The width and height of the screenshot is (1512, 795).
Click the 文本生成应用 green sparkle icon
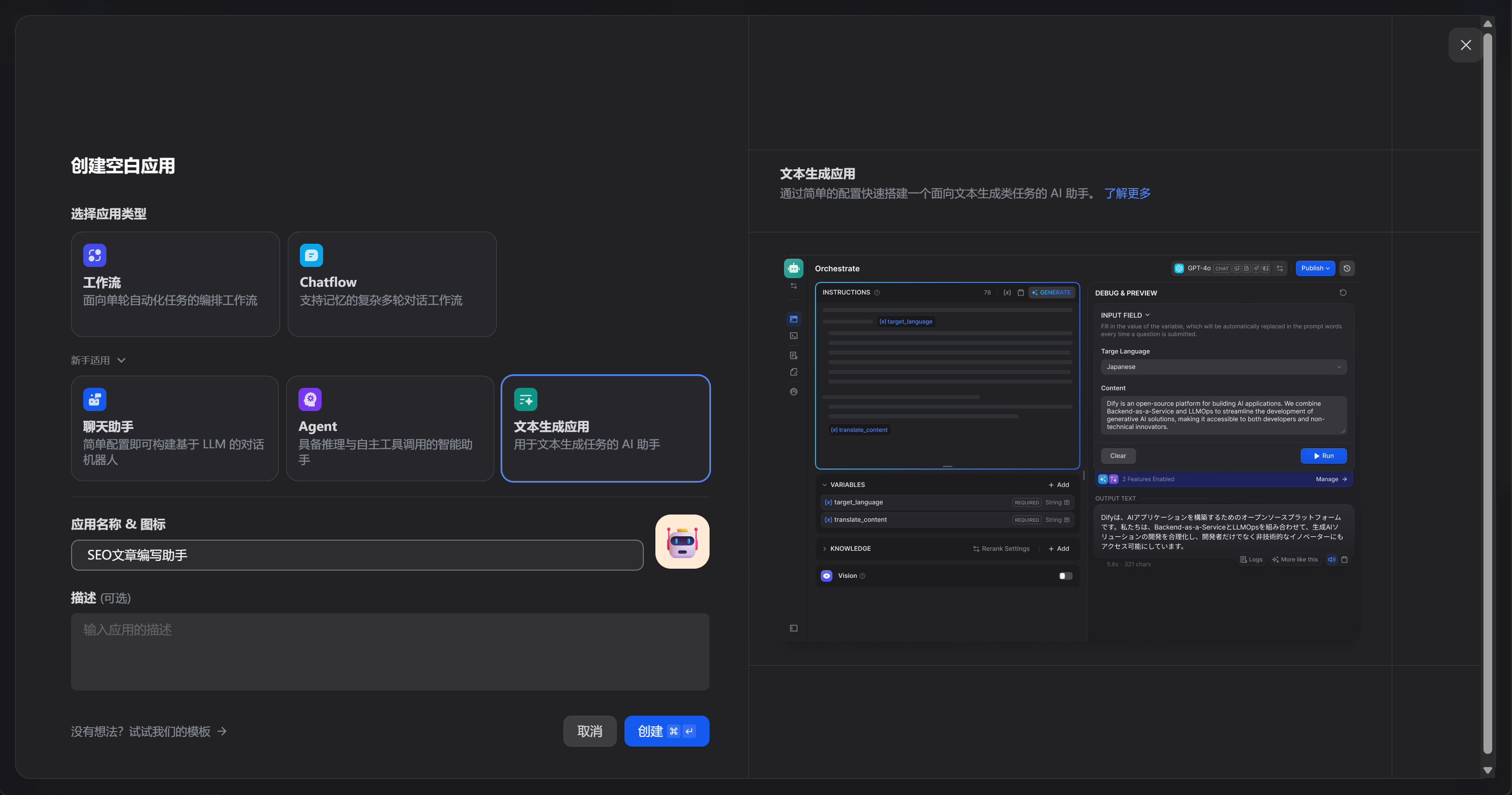pyautogui.click(x=525, y=399)
